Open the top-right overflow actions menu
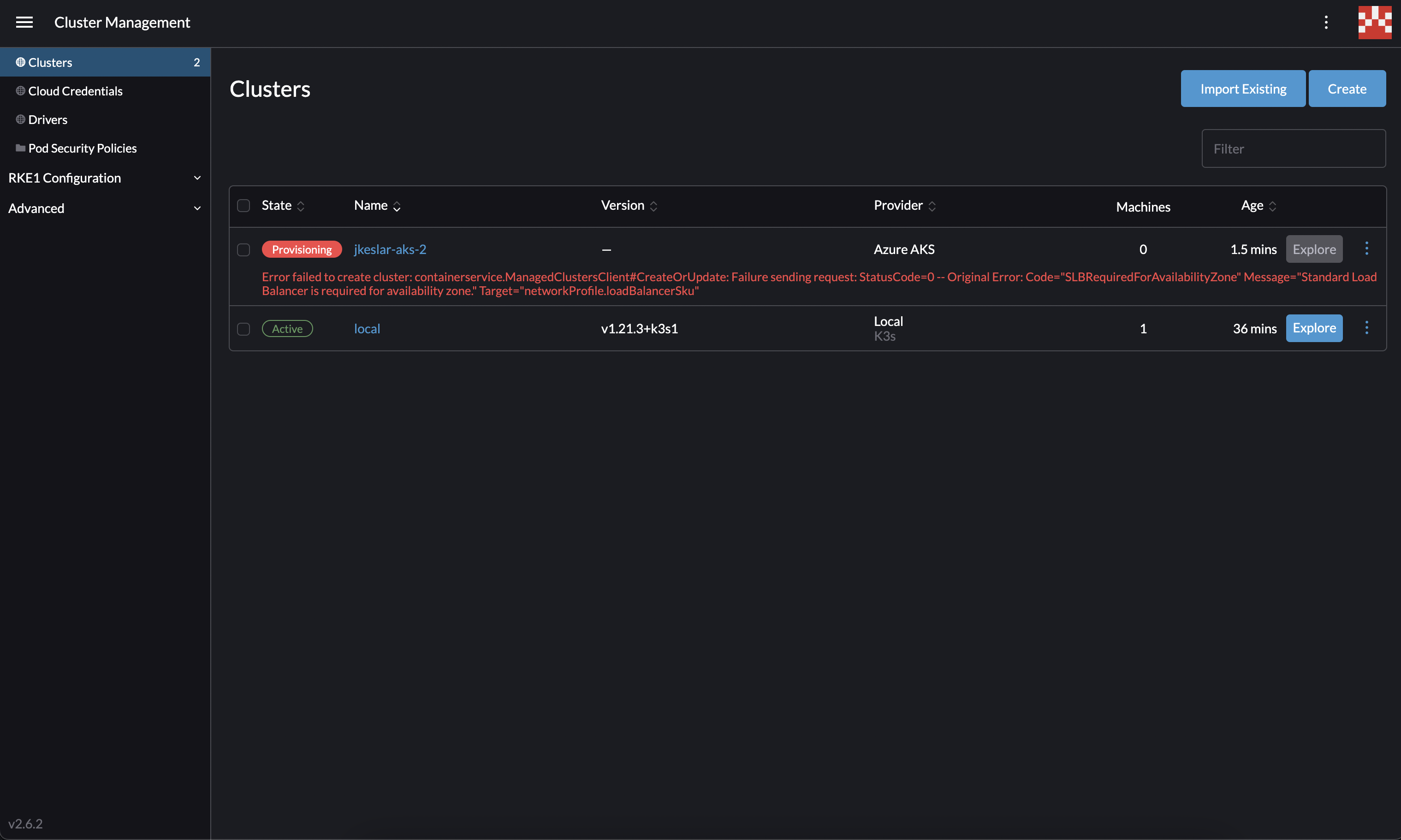 pos(1326,22)
